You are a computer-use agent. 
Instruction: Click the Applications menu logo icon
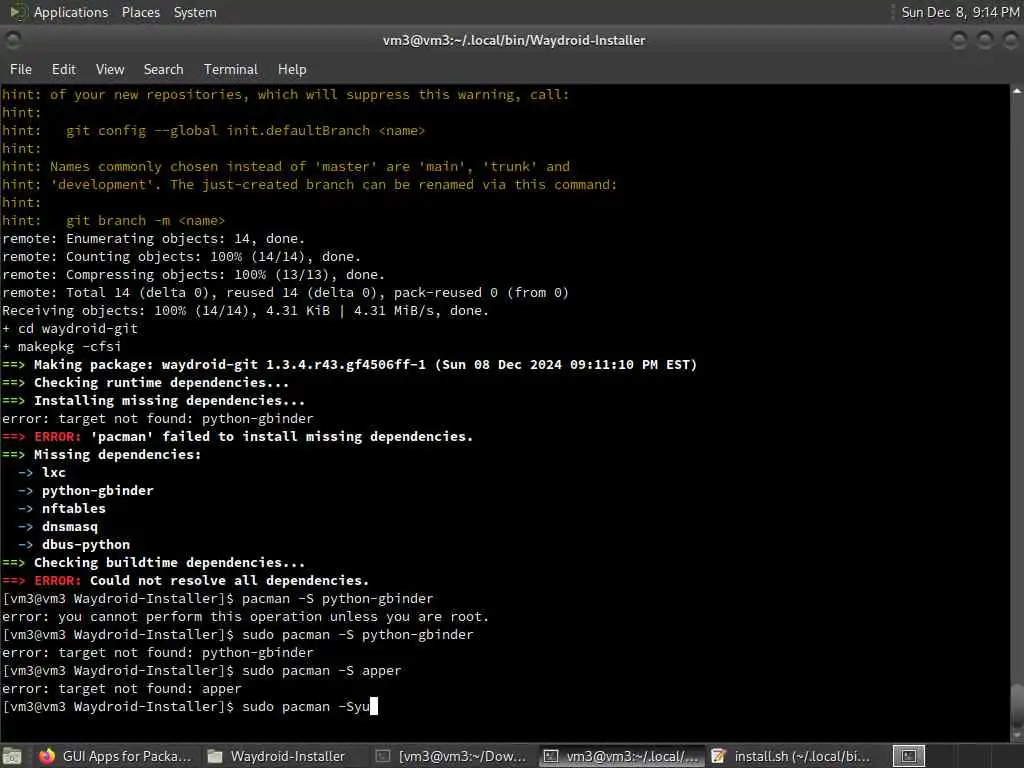(x=18, y=12)
